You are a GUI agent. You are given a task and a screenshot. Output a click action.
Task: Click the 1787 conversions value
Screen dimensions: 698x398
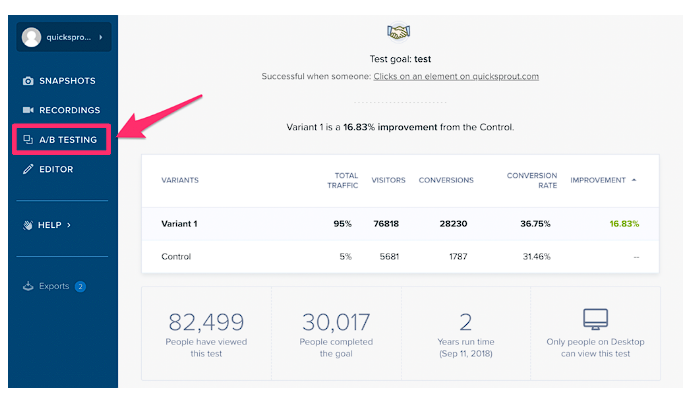[x=458, y=257]
